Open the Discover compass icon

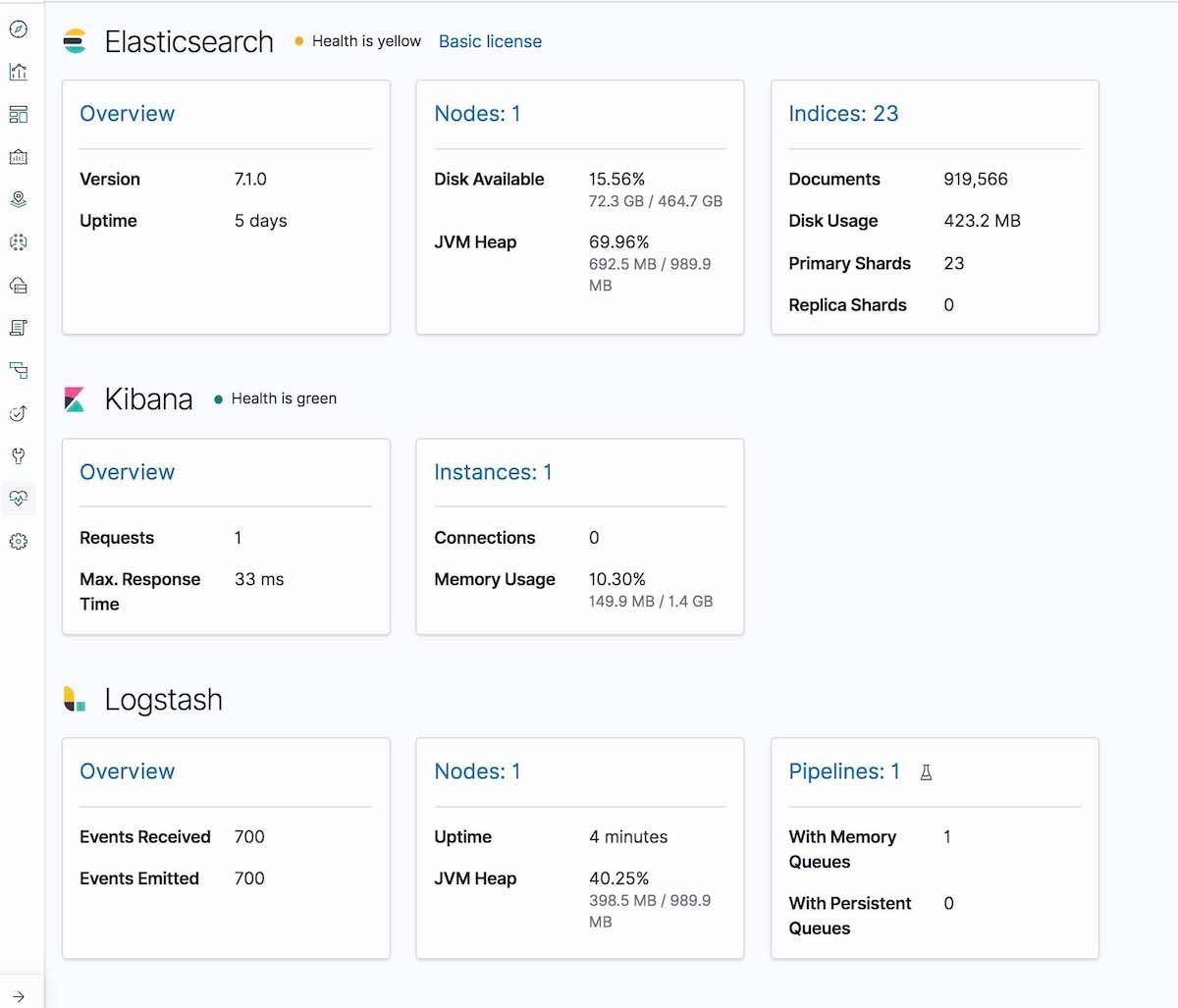[18, 30]
